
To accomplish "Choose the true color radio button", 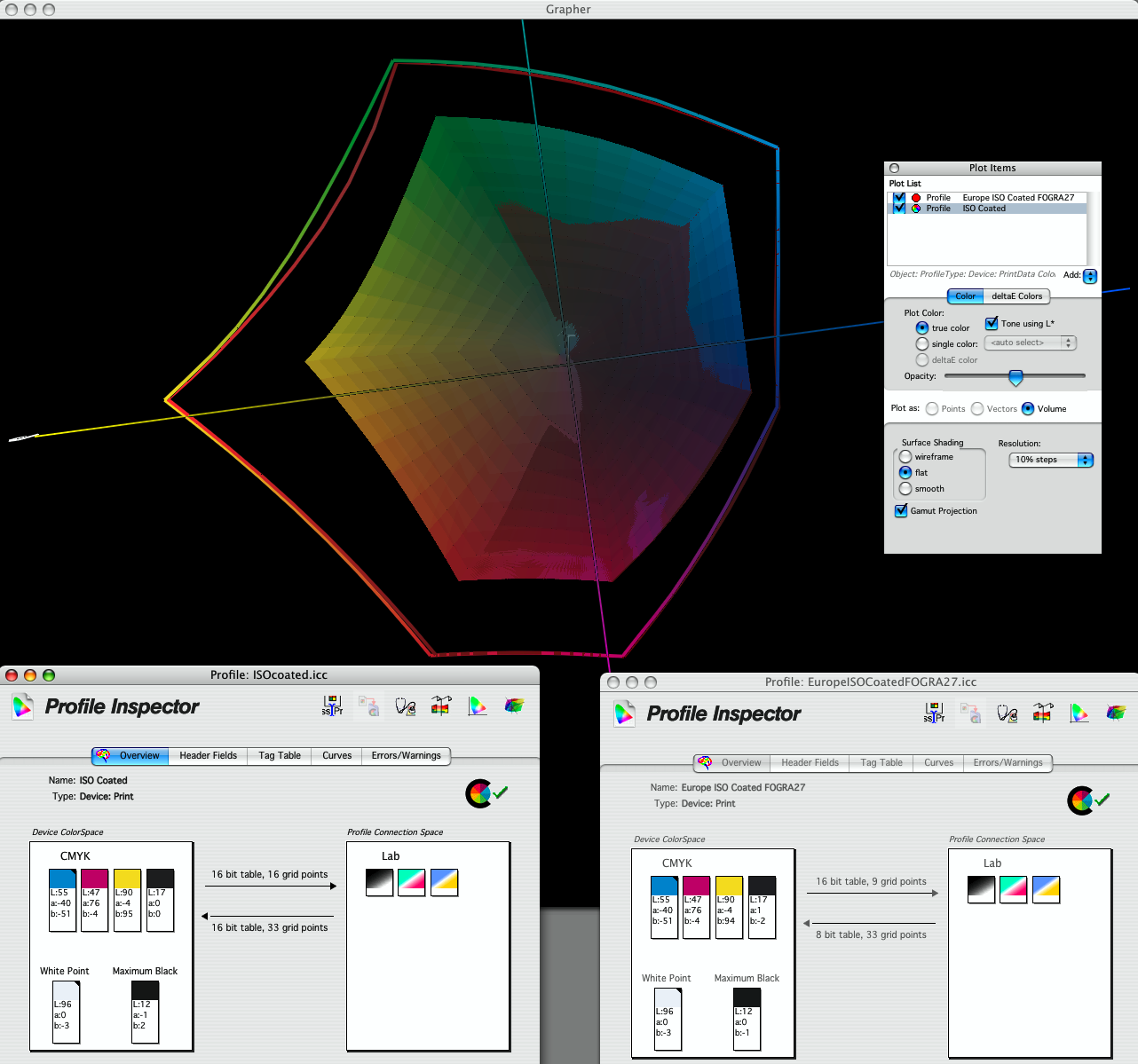I will click(922, 328).
